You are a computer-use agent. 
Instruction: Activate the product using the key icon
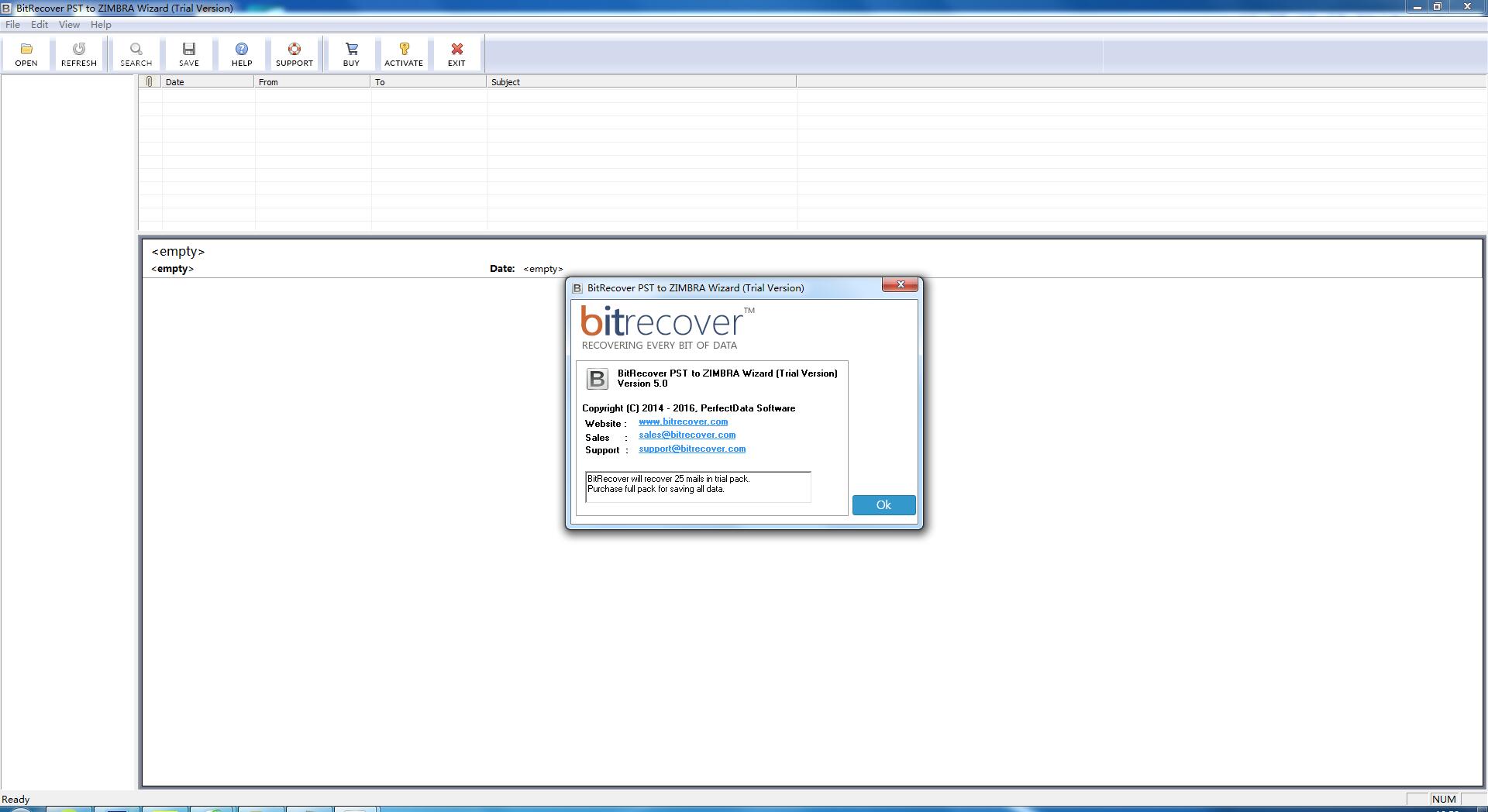(403, 53)
